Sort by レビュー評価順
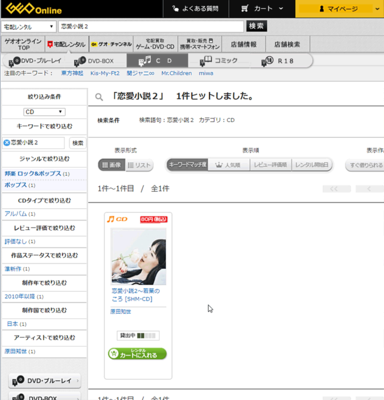This screenshot has height=400, width=384. click(x=271, y=165)
